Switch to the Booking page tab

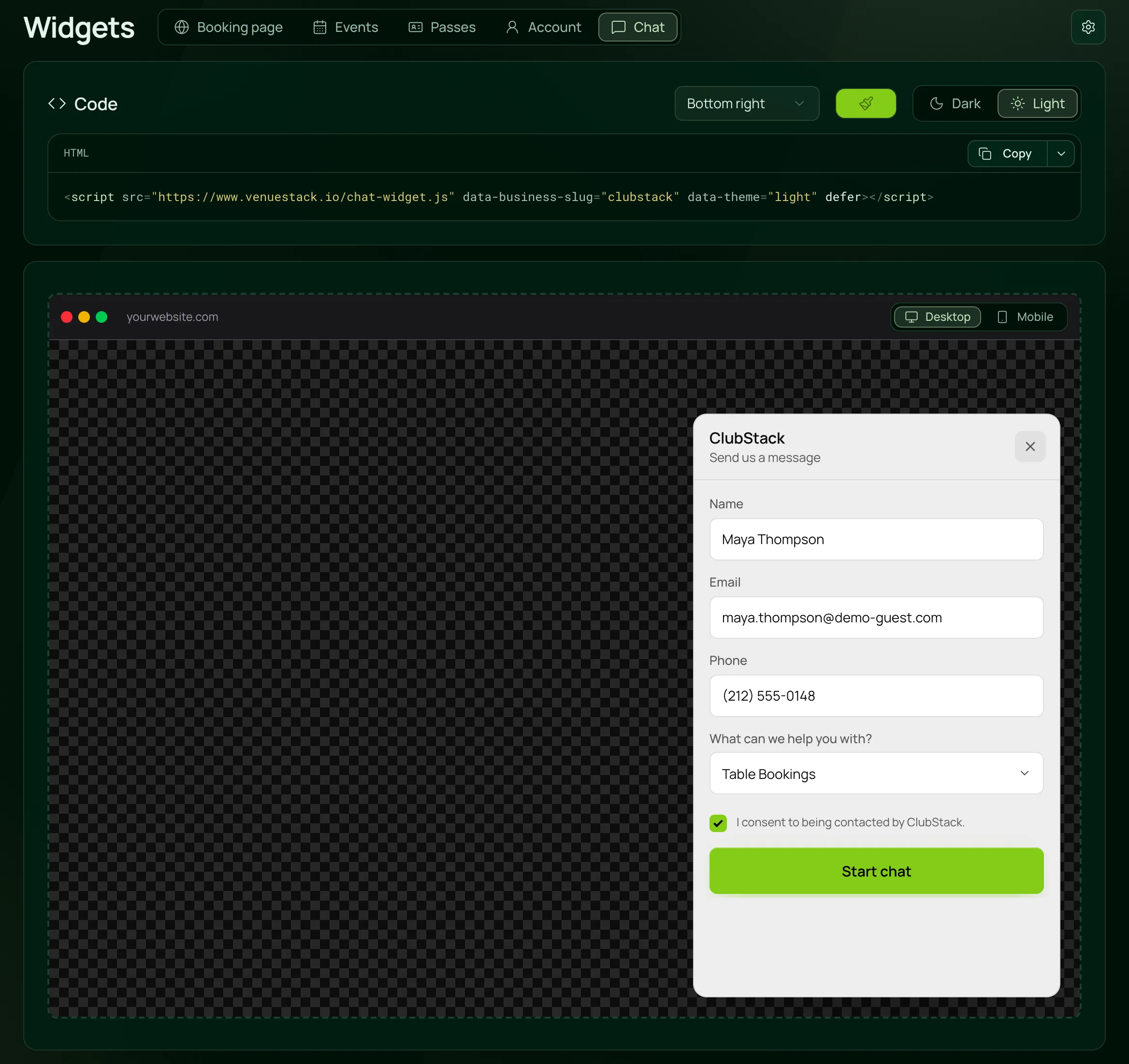click(x=228, y=27)
